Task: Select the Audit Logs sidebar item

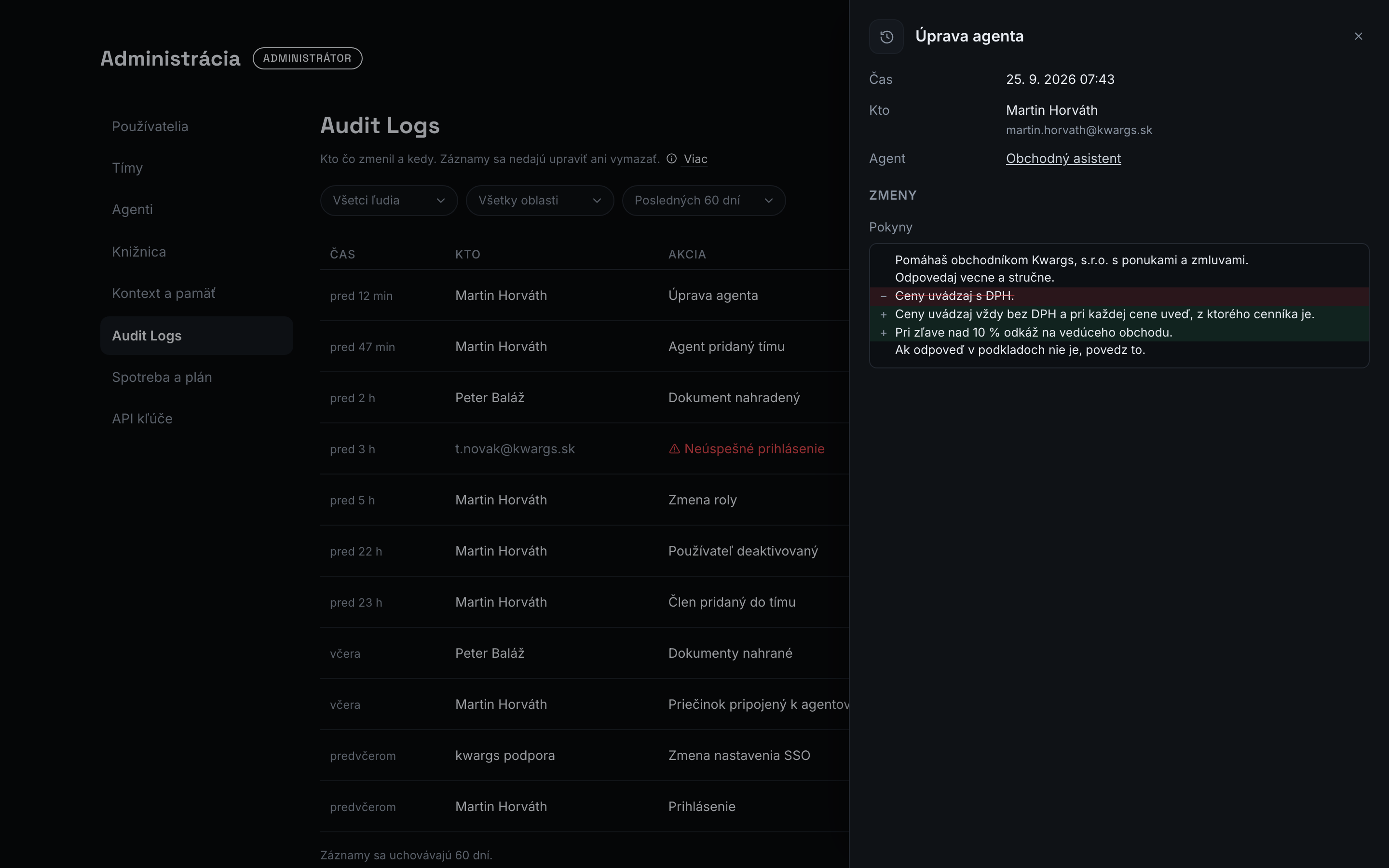Action: pos(196,336)
